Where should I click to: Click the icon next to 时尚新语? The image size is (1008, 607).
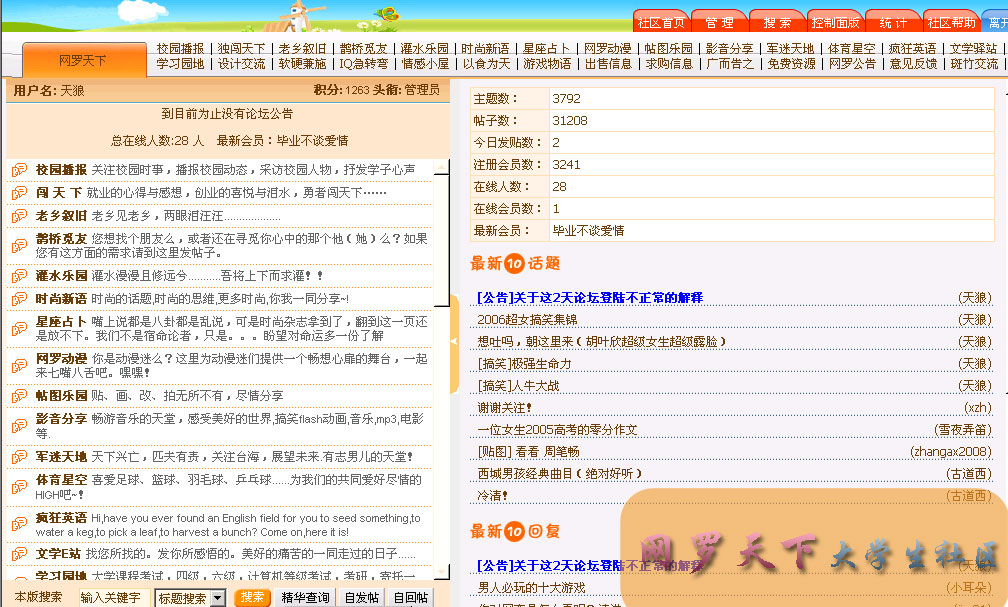point(19,299)
